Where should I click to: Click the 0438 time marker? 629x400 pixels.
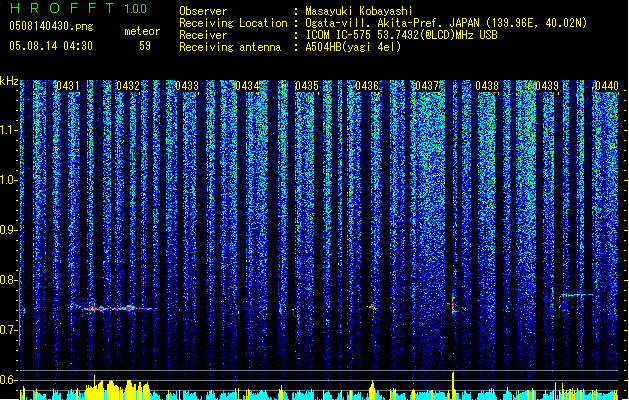pos(487,86)
